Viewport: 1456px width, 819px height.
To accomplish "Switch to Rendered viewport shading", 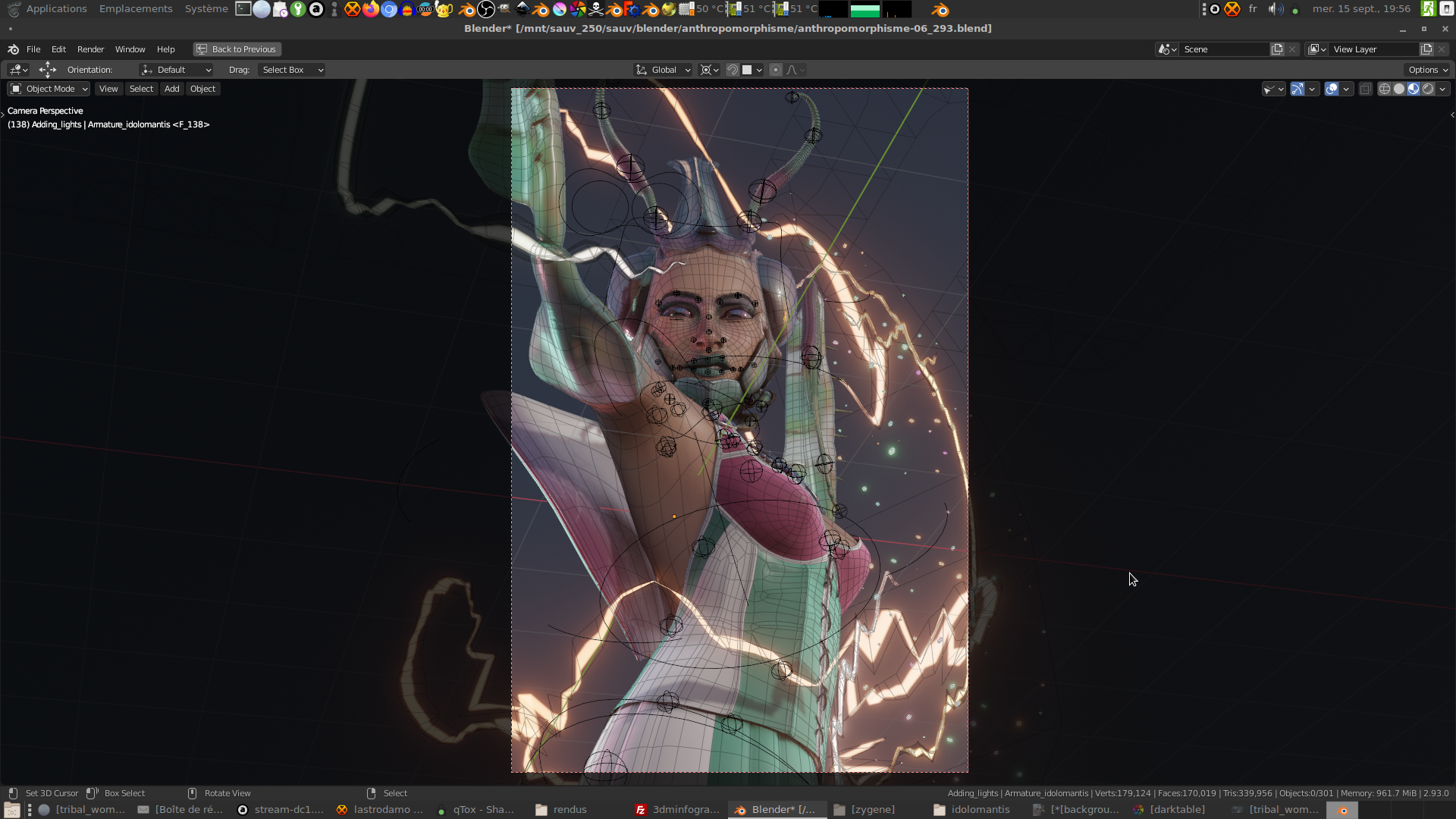I will (x=1428, y=89).
